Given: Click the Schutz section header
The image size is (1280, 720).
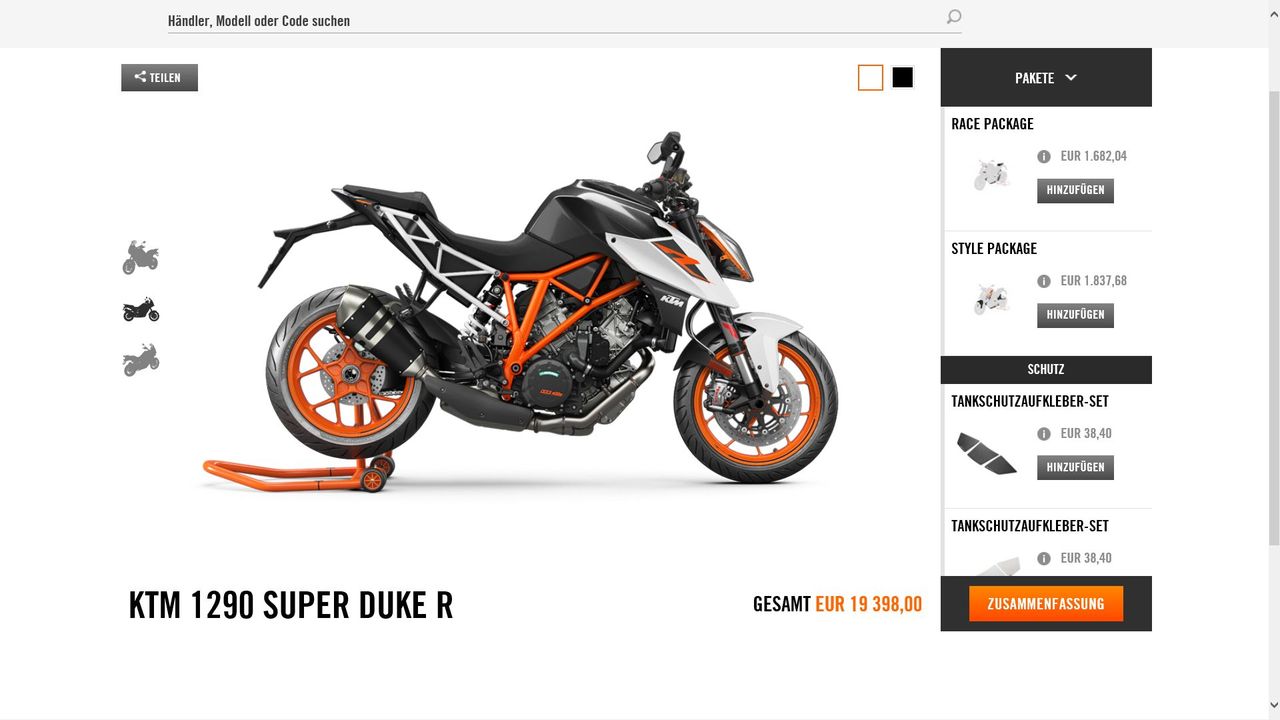Looking at the screenshot, I should (1046, 369).
